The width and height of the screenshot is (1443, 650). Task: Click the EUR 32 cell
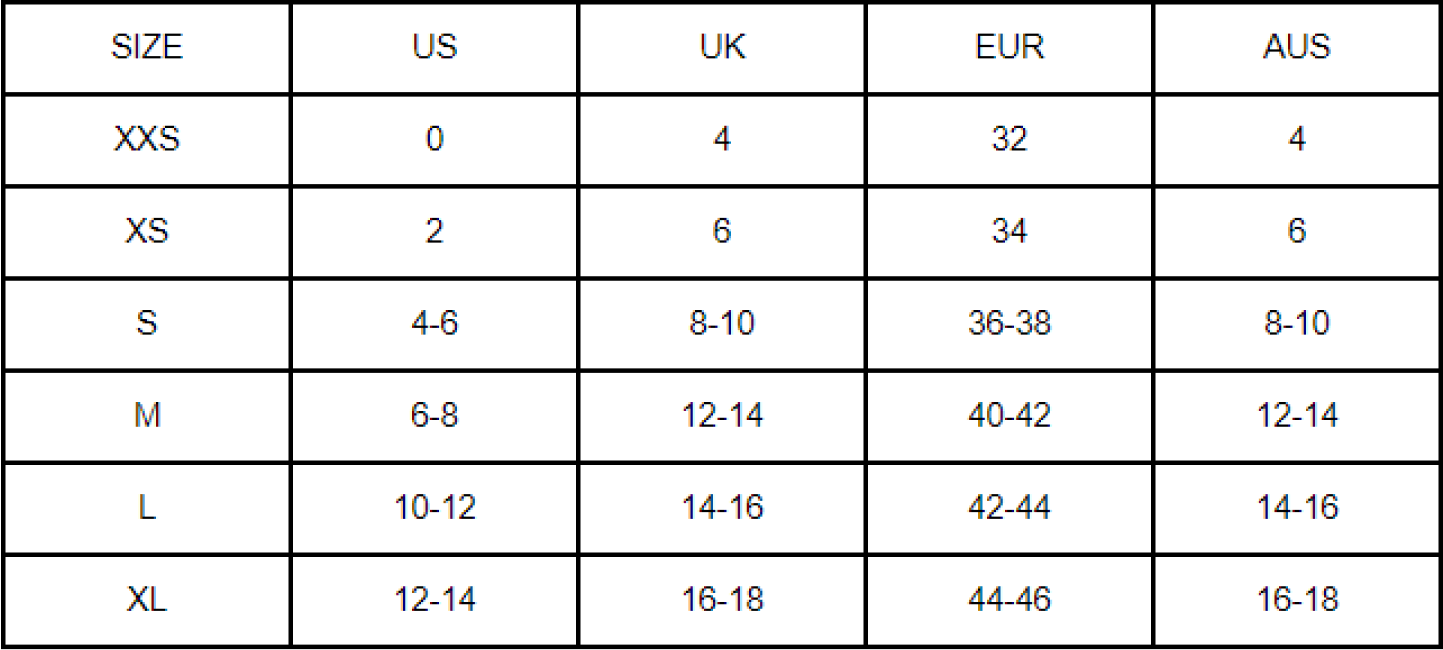(1010, 139)
